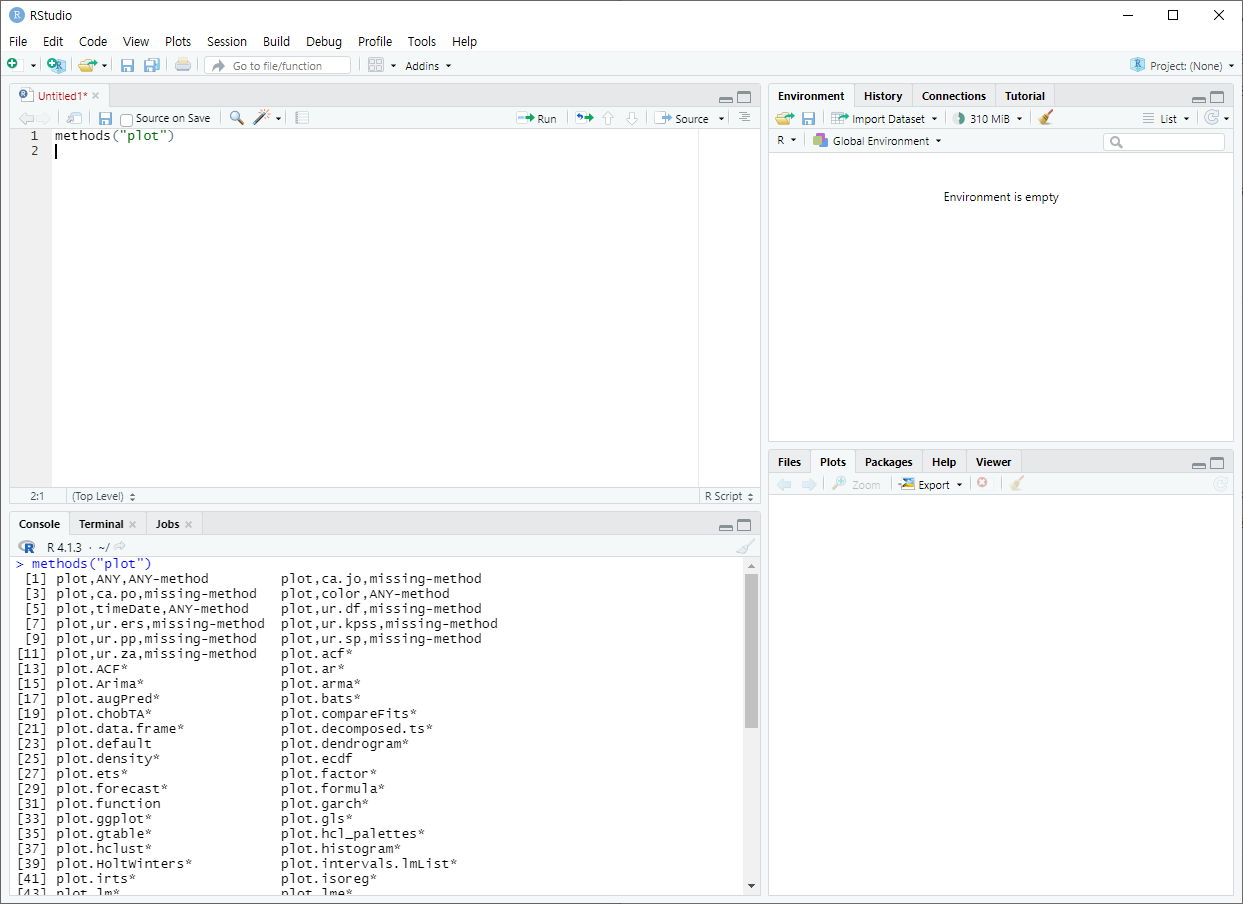Close the Terminal tab

(132, 524)
